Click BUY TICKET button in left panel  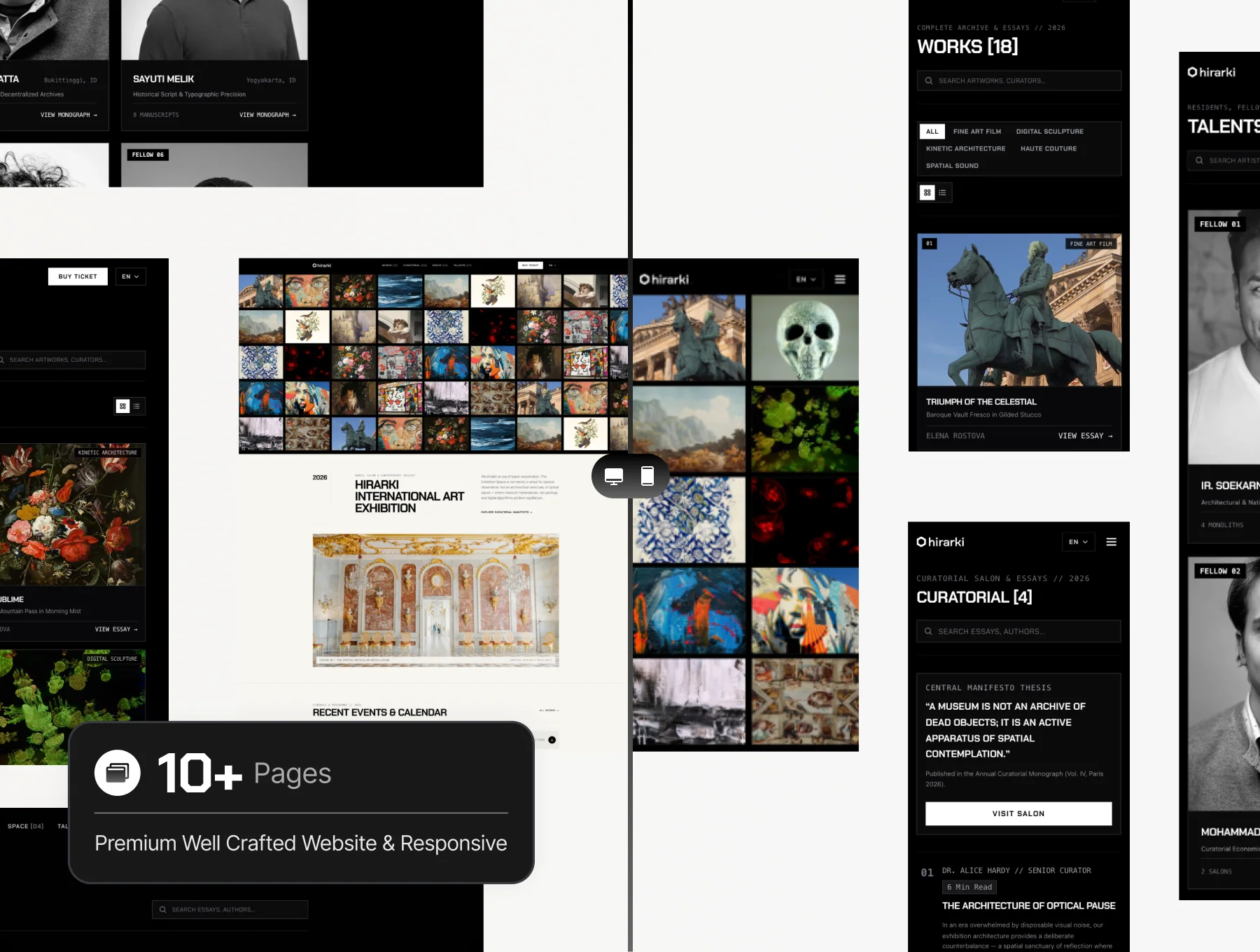[78, 276]
